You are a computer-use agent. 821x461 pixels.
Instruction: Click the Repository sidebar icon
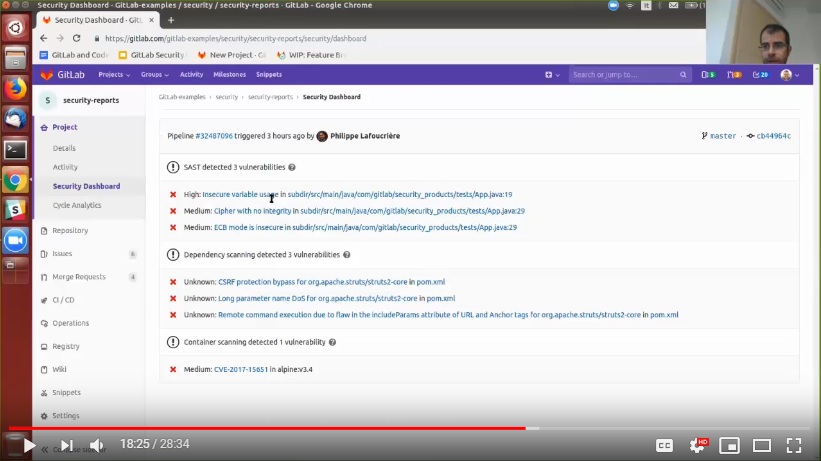click(x=44, y=230)
